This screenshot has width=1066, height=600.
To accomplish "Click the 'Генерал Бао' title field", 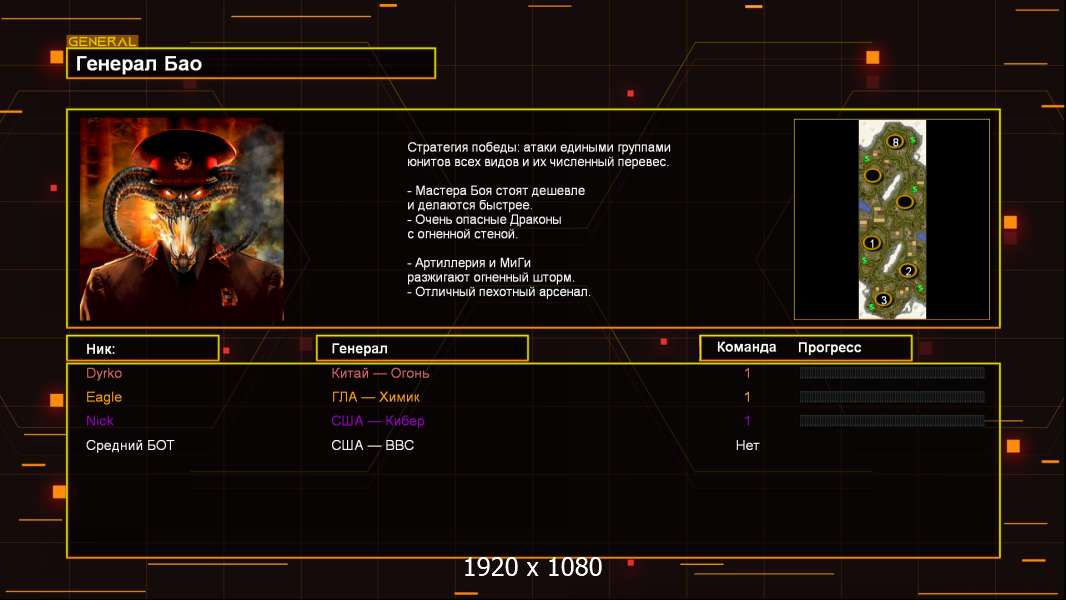I will click(x=251, y=63).
